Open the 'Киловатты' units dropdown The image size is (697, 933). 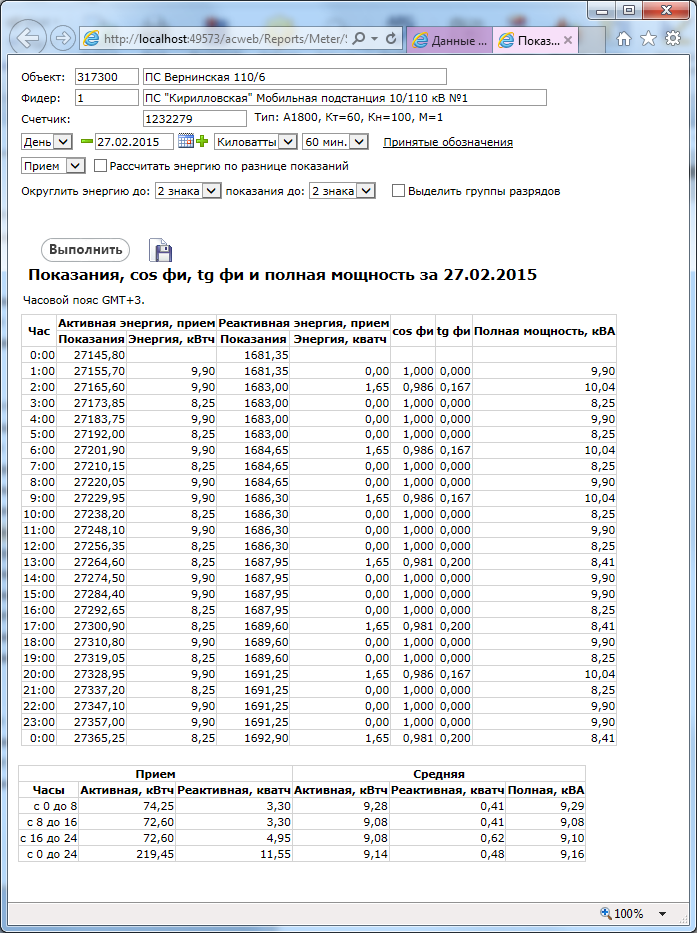(255, 142)
